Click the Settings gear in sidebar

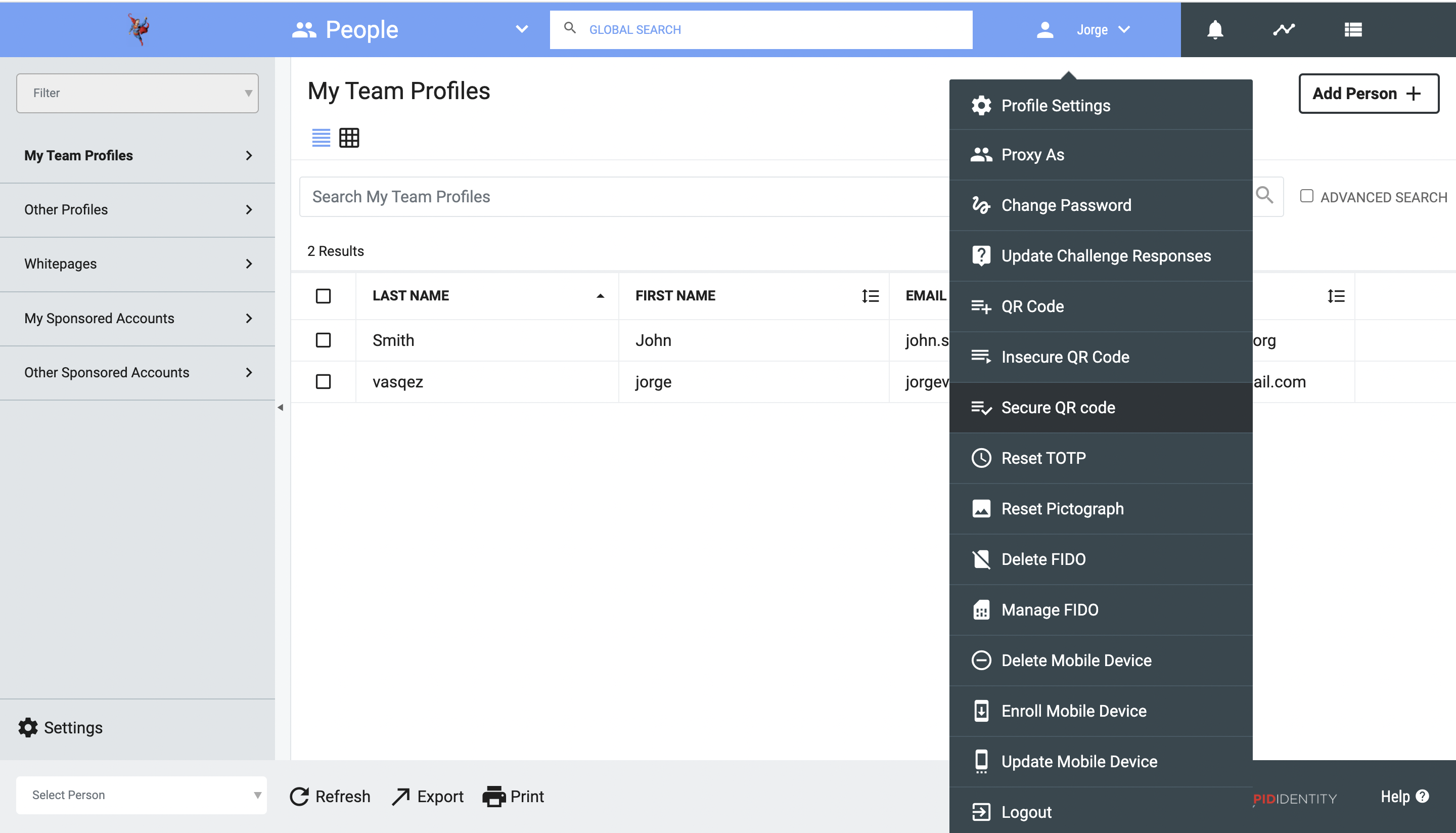[28, 727]
